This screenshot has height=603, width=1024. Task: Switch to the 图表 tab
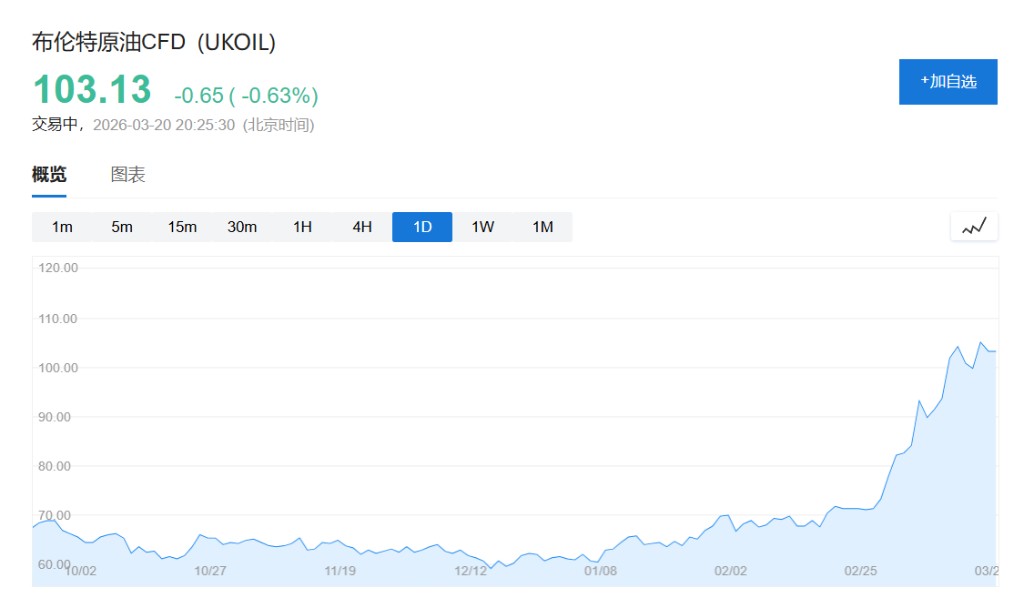pos(128,175)
